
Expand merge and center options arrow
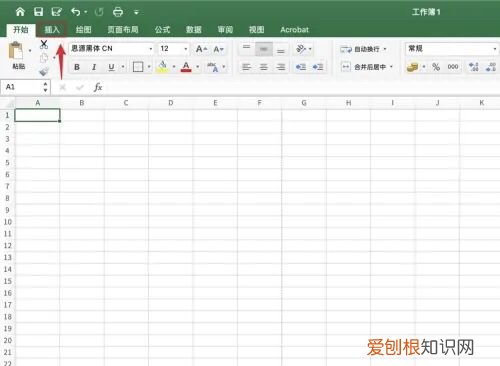(391, 67)
